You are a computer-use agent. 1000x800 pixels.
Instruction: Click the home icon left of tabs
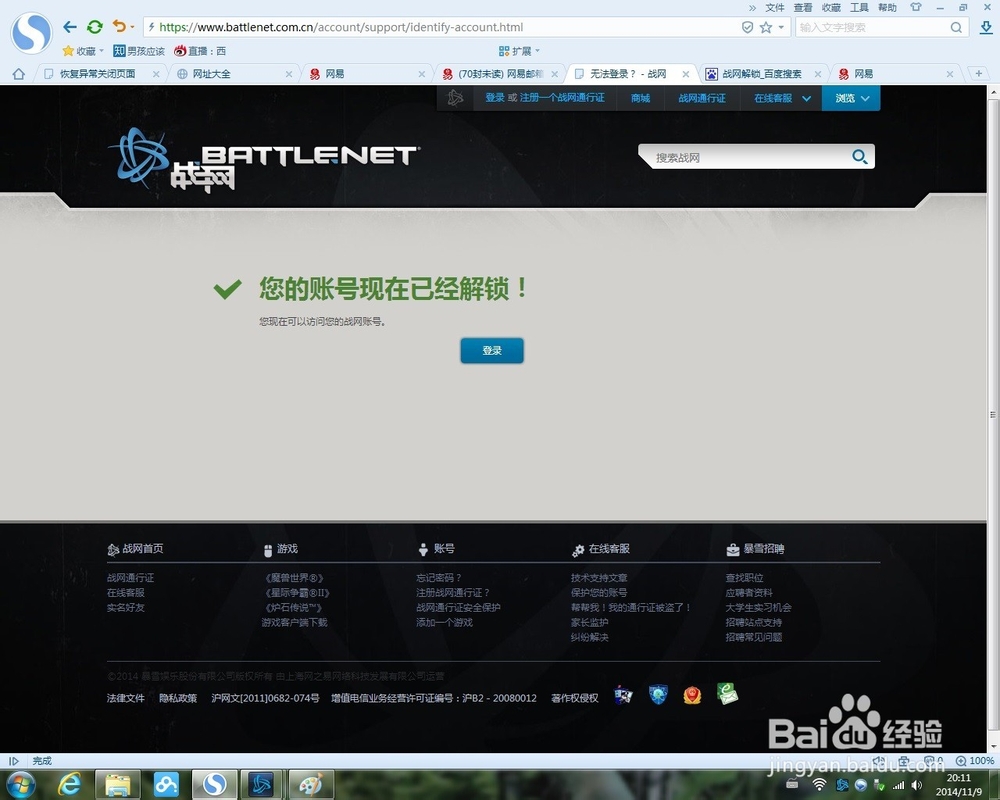(x=18, y=74)
